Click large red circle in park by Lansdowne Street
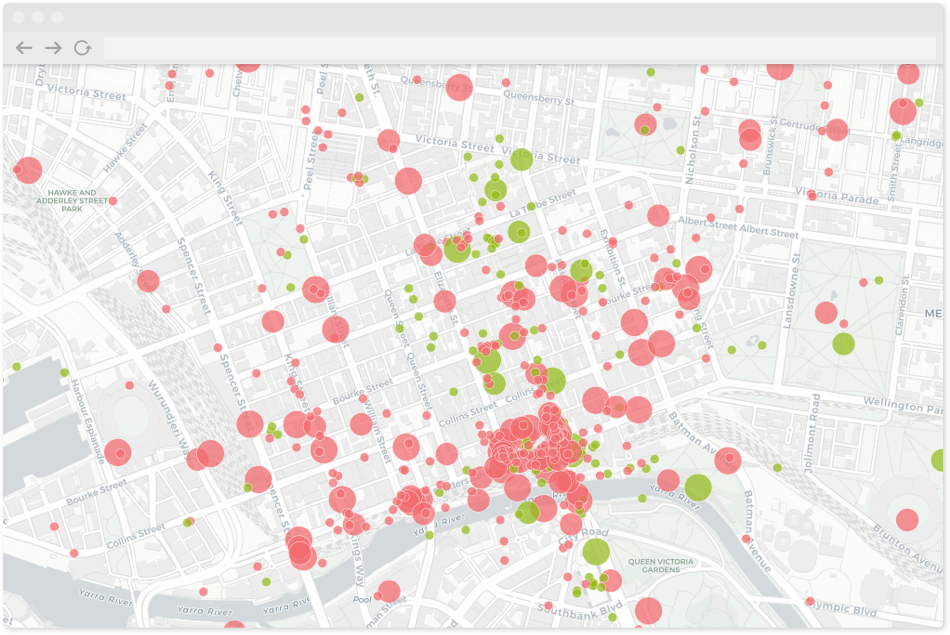Viewport: 950px width, 635px height. point(826,312)
